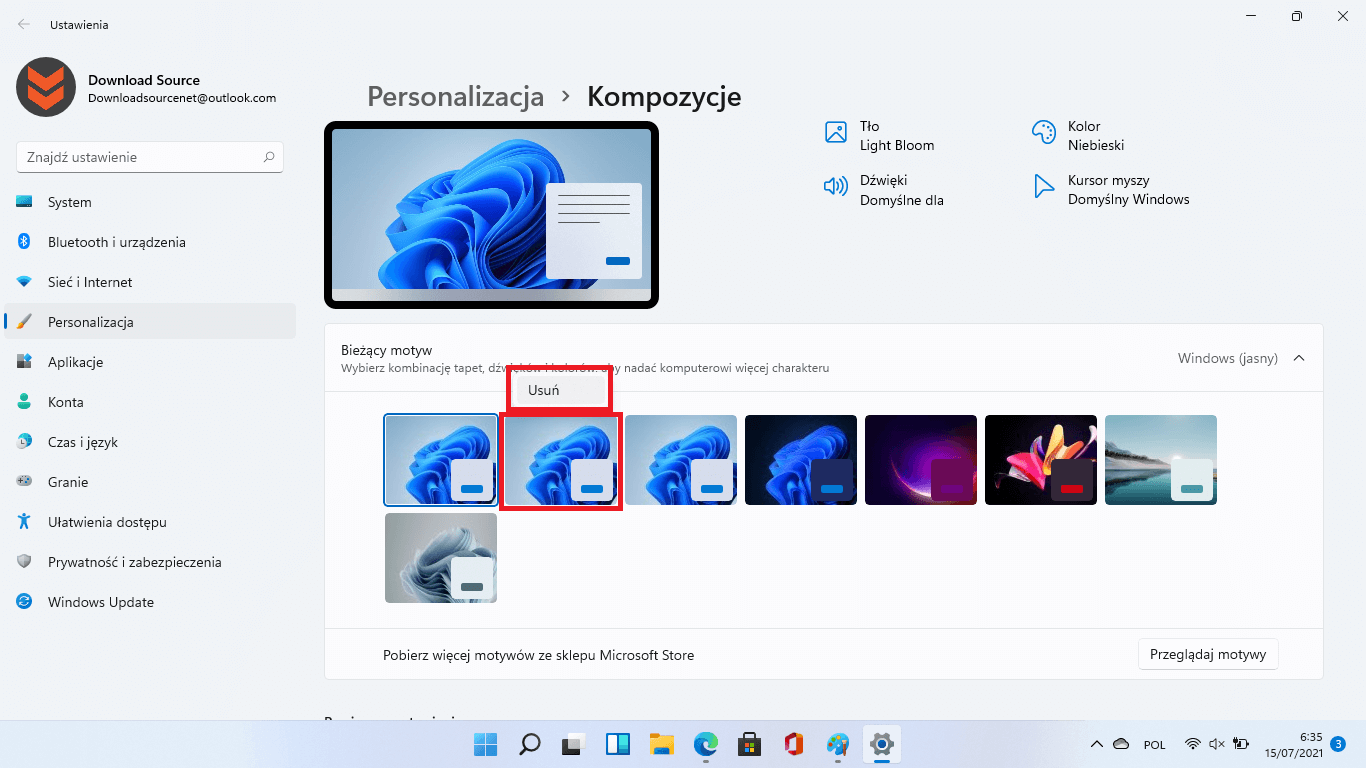The image size is (1366, 768).
Task: Open Microsoft Store from taskbar
Action: coord(749,744)
